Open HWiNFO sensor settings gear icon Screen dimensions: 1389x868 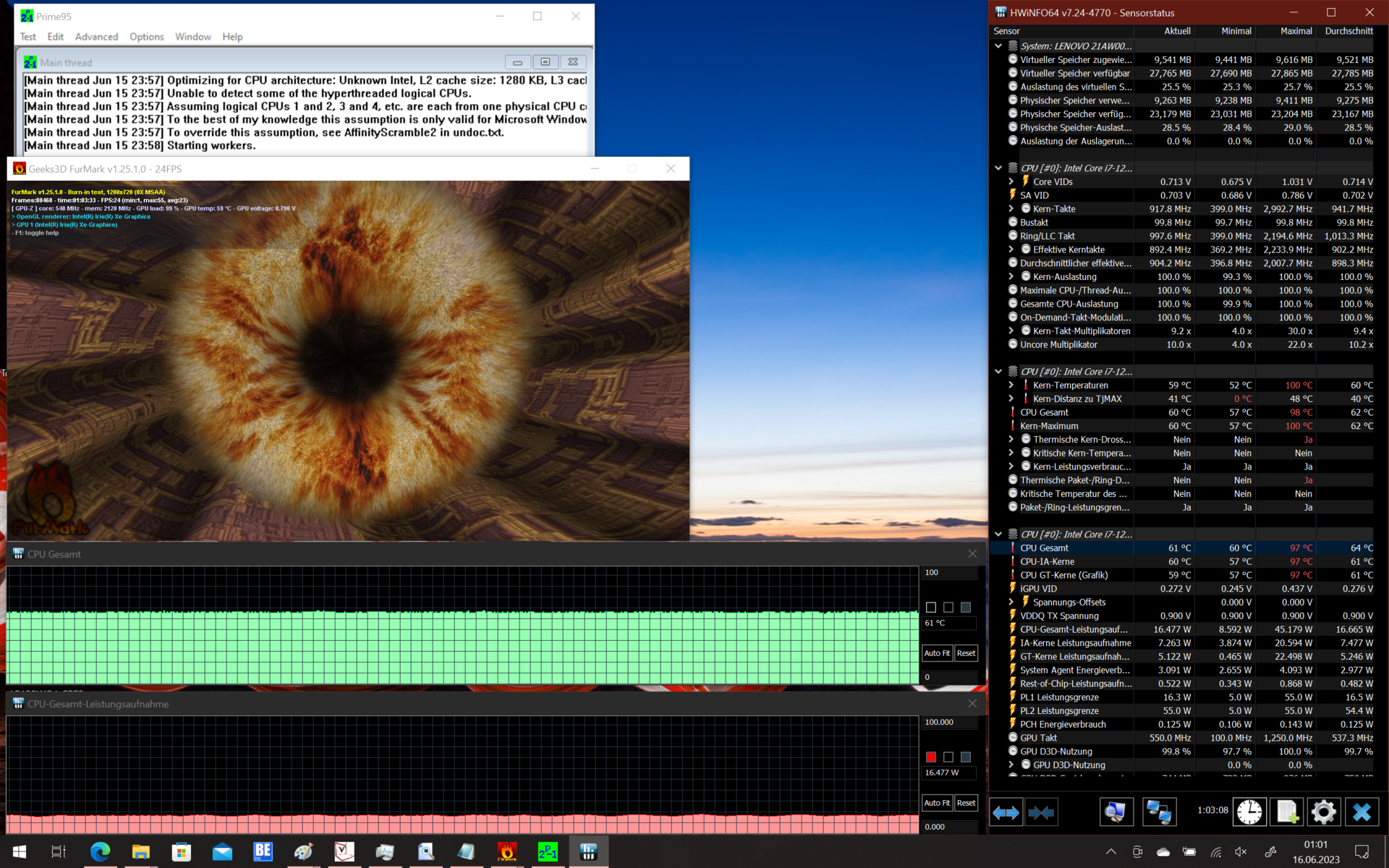(1323, 812)
